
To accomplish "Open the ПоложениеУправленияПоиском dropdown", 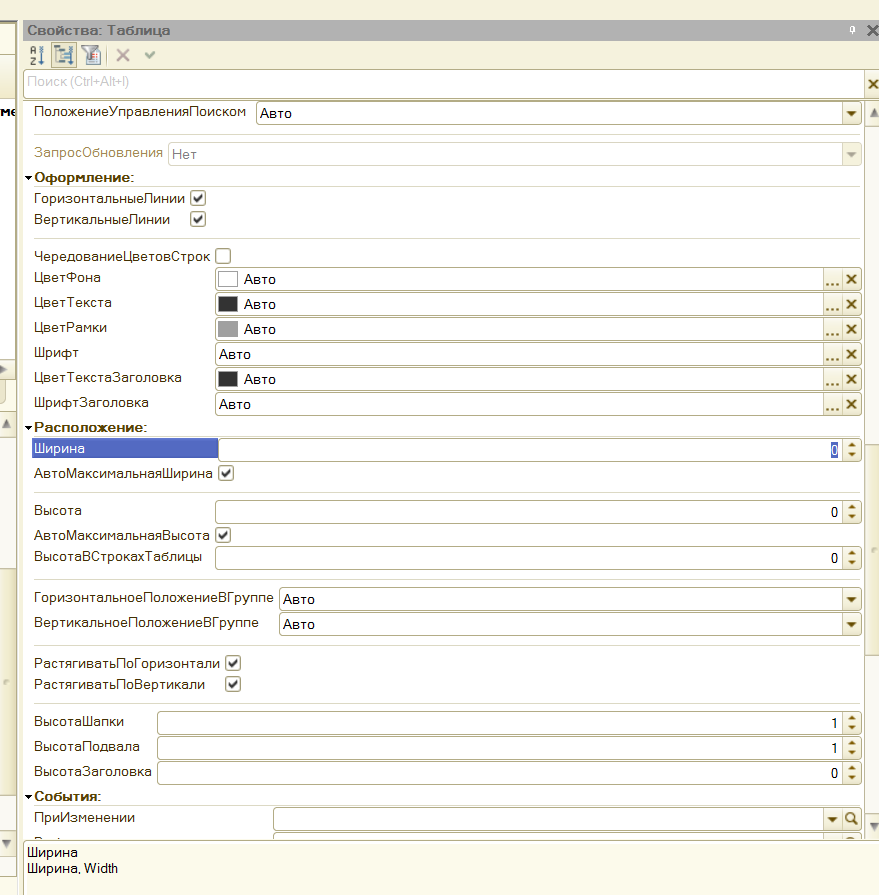I will [851, 114].
